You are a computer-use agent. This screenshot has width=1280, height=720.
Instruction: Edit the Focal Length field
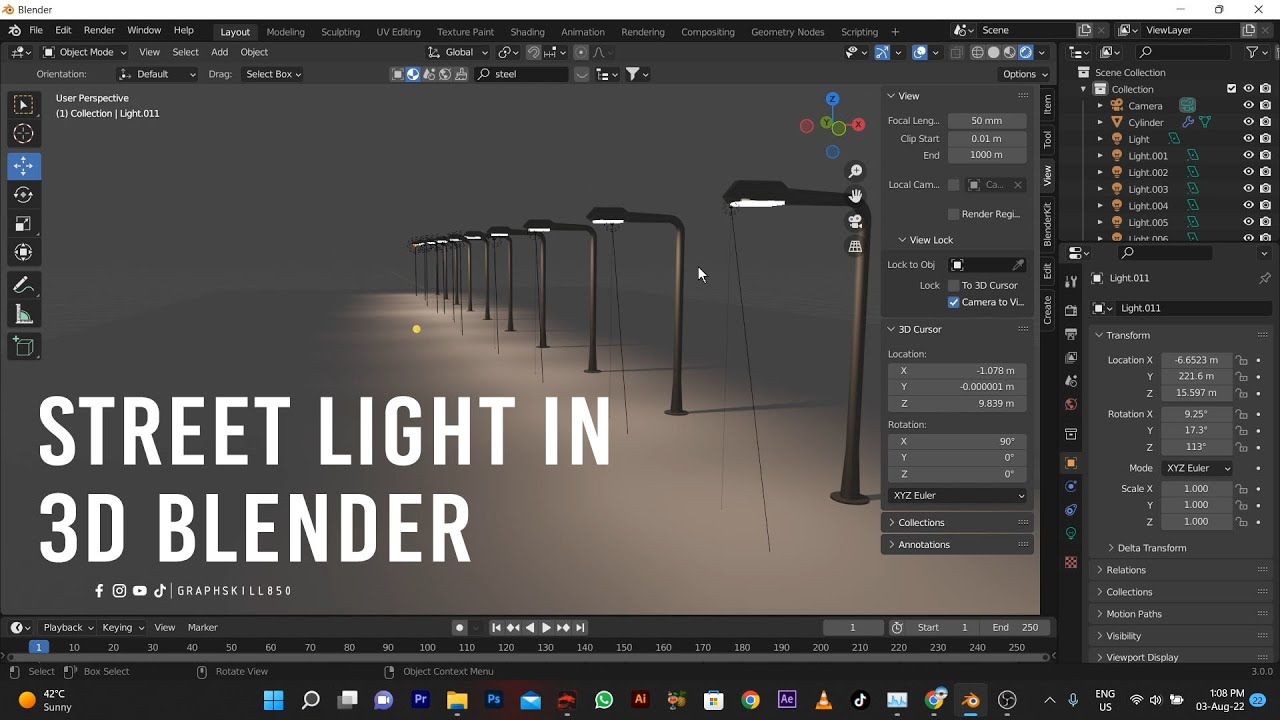tap(987, 121)
